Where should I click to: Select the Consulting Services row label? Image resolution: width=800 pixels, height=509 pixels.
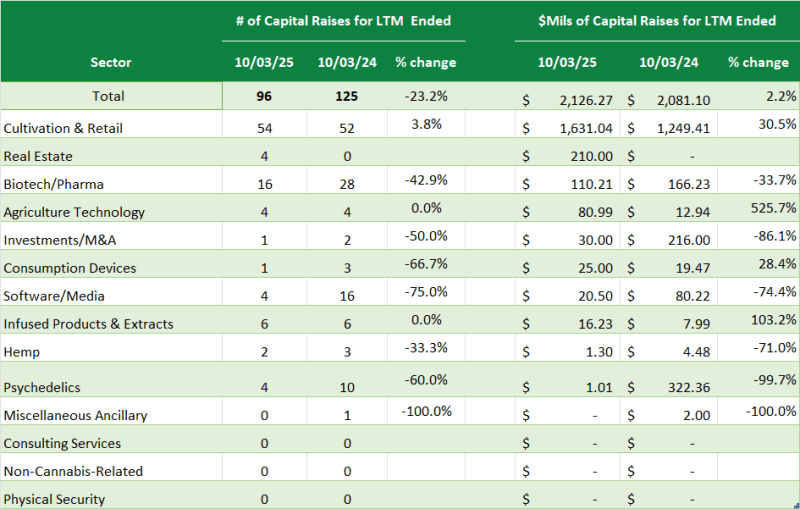pyautogui.click(x=62, y=443)
